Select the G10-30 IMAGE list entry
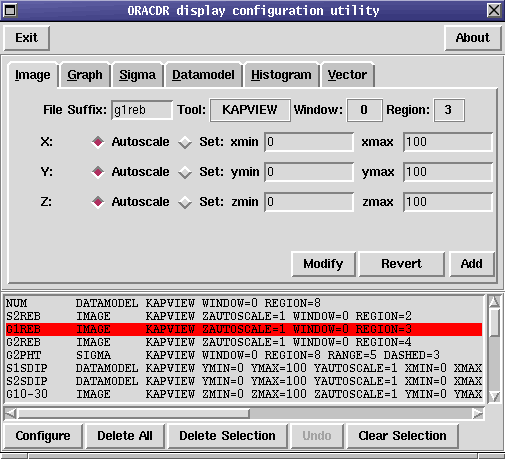Image resolution: width=505 pixels, height=459 pixels. (244, 394)
